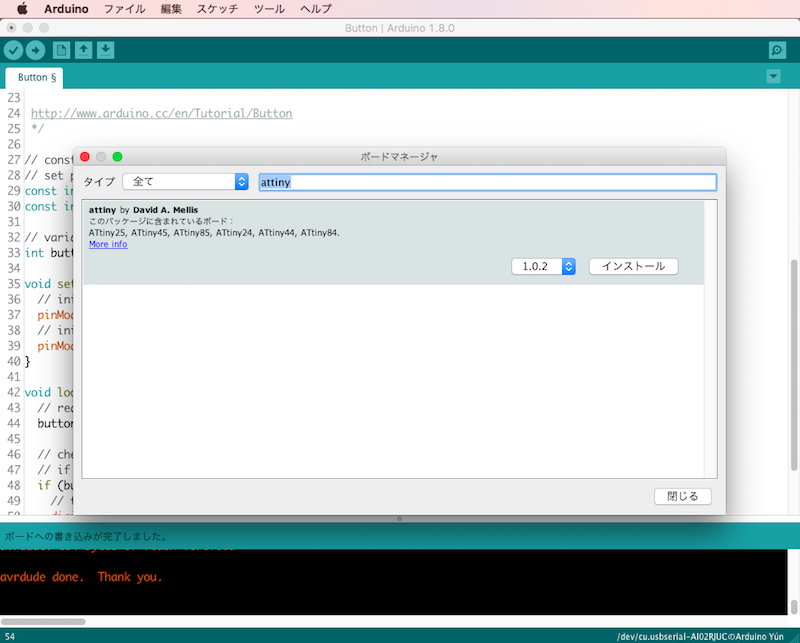The image size is (800, 643).
Task: Open the タイプ dropdown showing 全て
Action: coord(186,182)
